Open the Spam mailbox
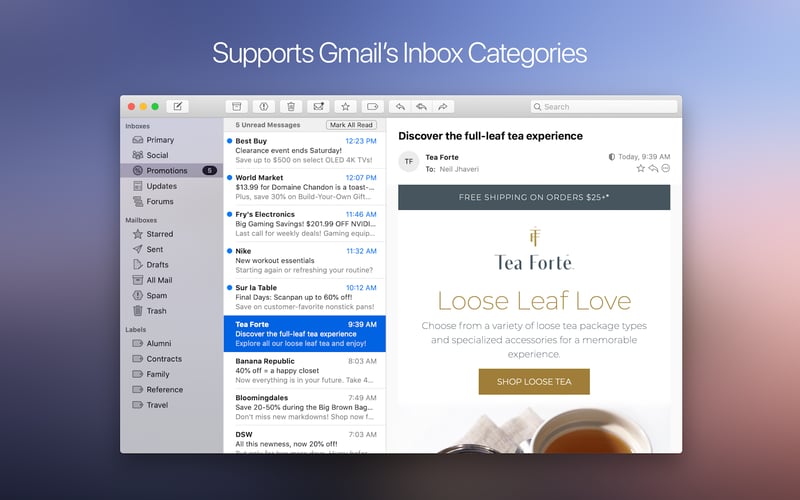 coord(171,295)
